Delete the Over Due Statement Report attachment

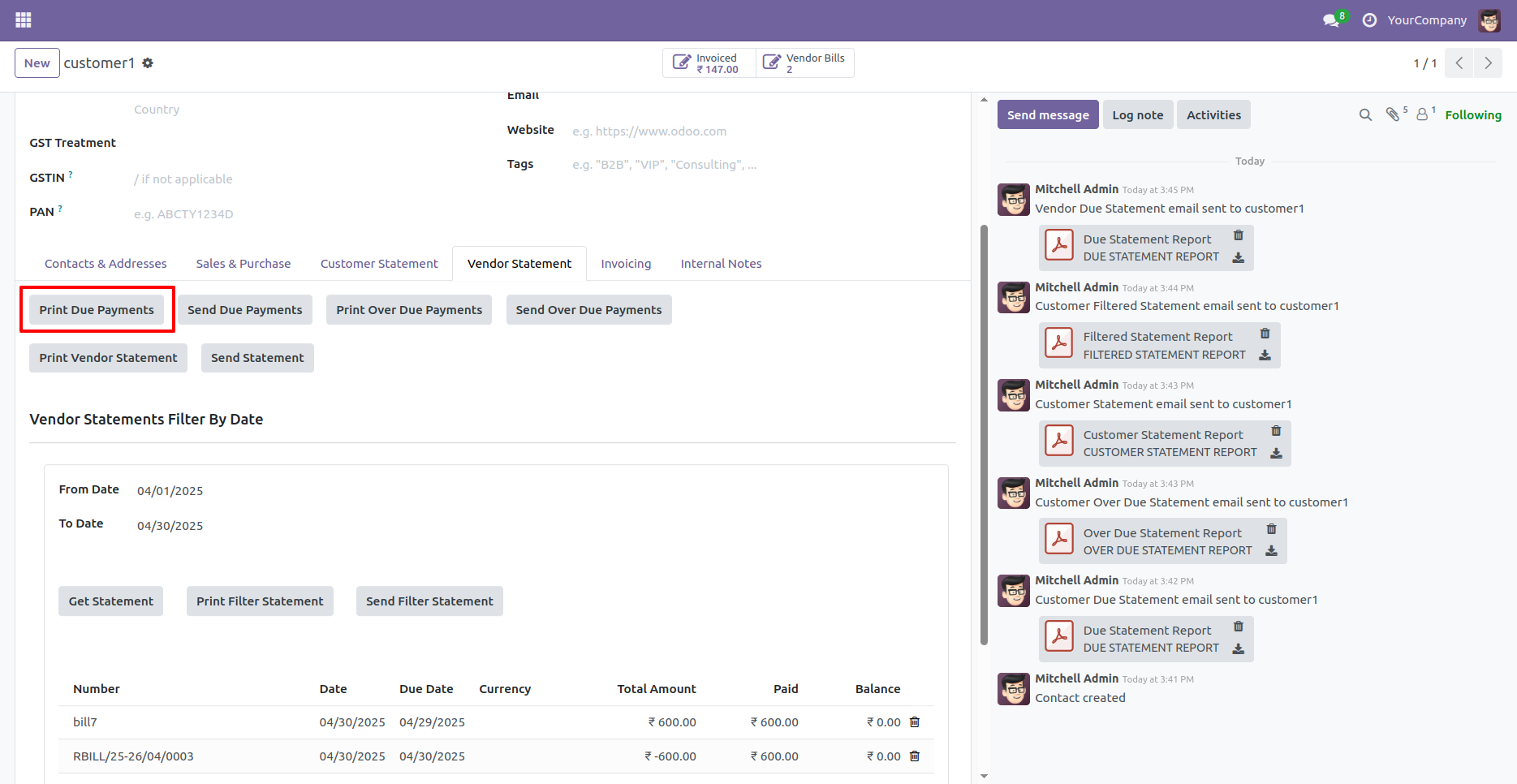1271,528
